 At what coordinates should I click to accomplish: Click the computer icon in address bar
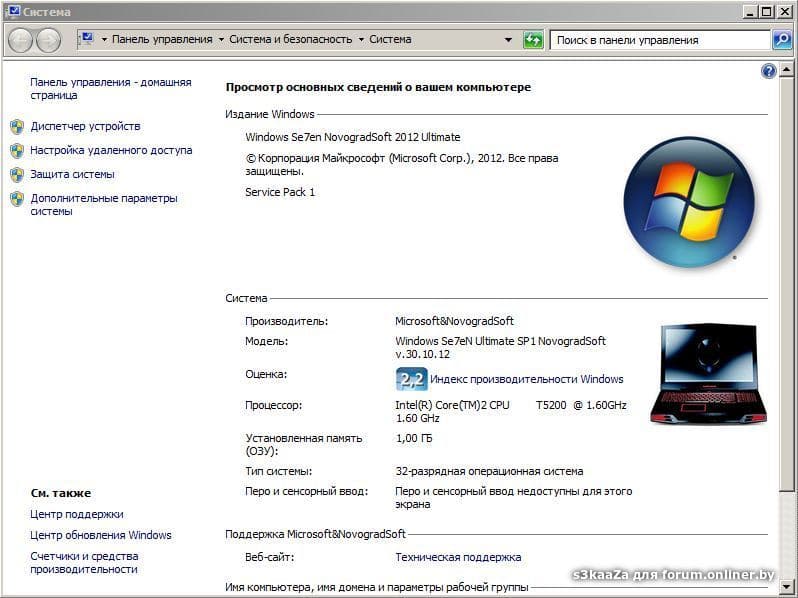click(x=87, y=39)
